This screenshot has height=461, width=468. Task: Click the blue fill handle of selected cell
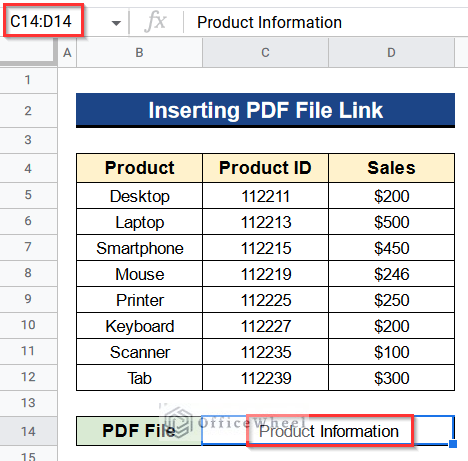453,444
